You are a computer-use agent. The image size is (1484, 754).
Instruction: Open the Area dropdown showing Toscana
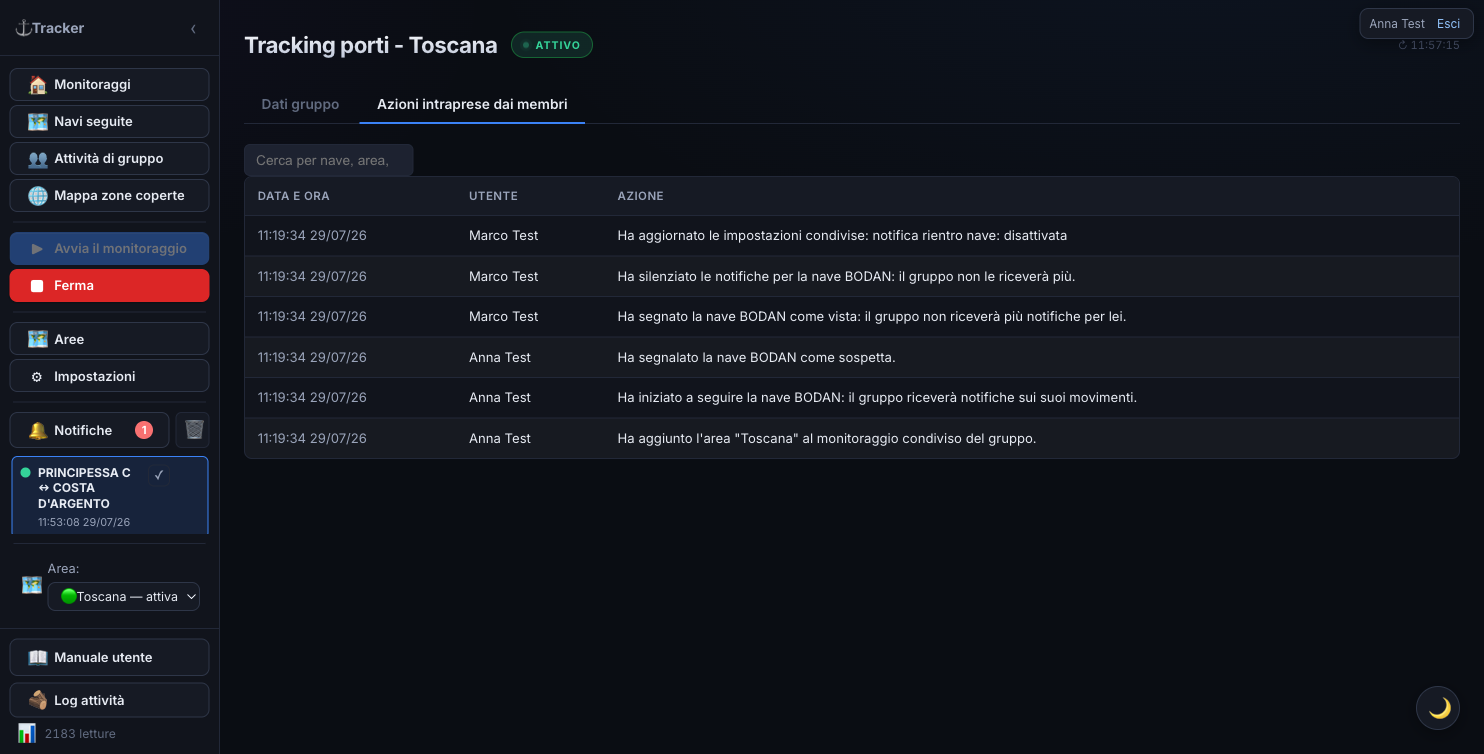(x=124, y=596)
